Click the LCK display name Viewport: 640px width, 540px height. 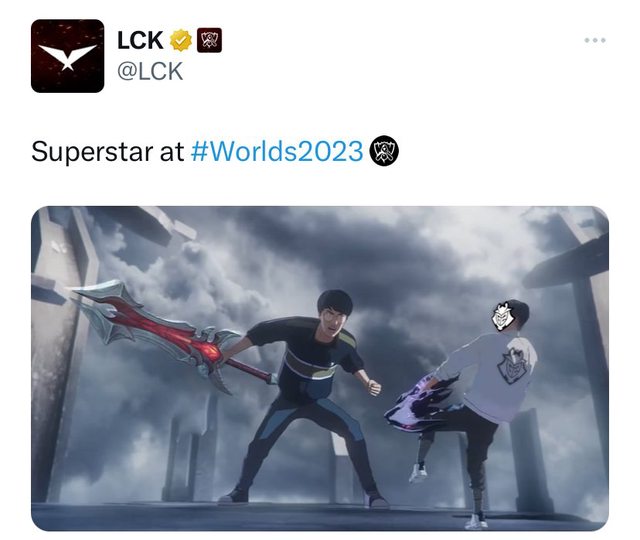pyautogui.click(x=140, y=40)
